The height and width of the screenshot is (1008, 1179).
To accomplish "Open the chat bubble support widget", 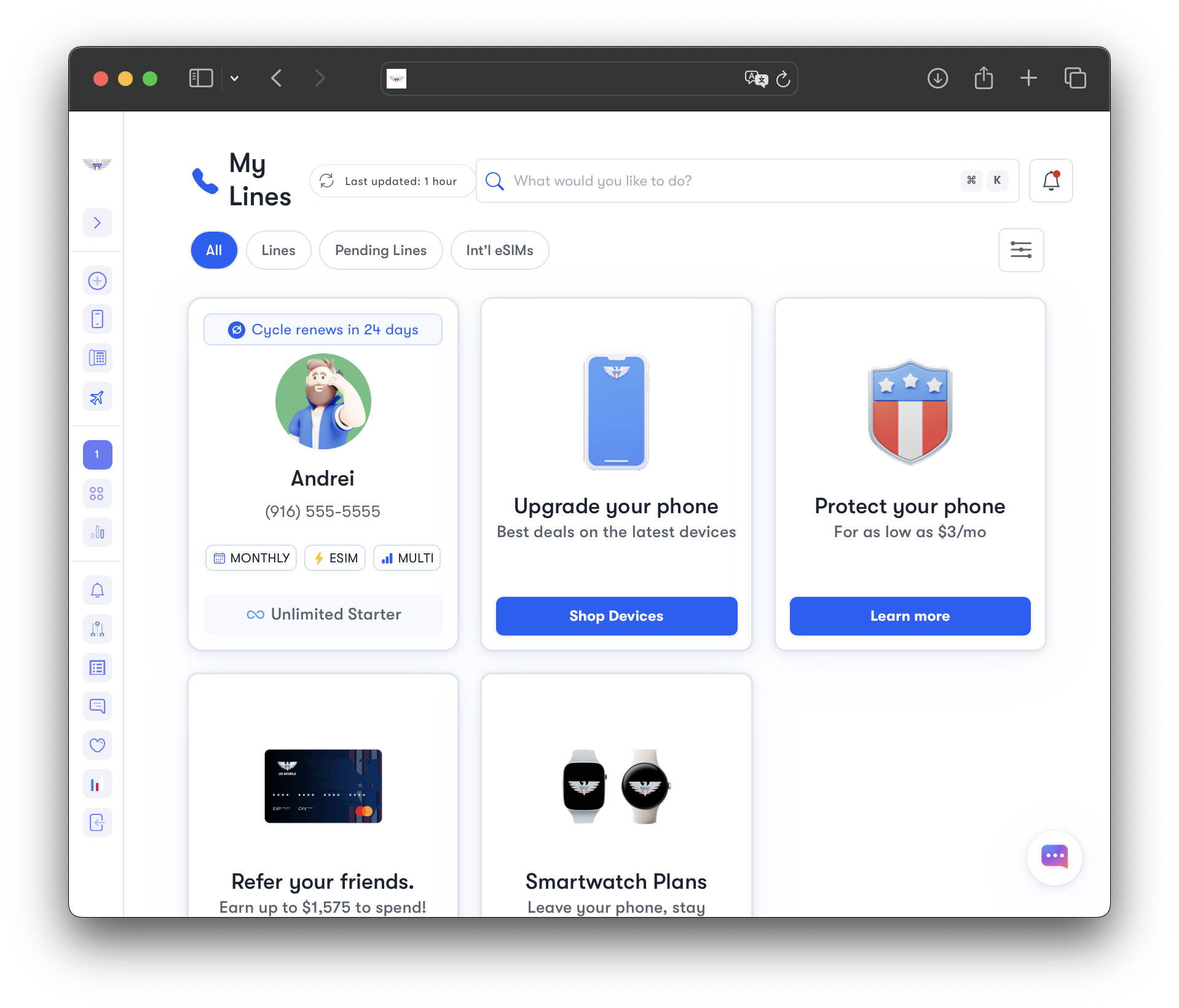I will point(1054,857).
